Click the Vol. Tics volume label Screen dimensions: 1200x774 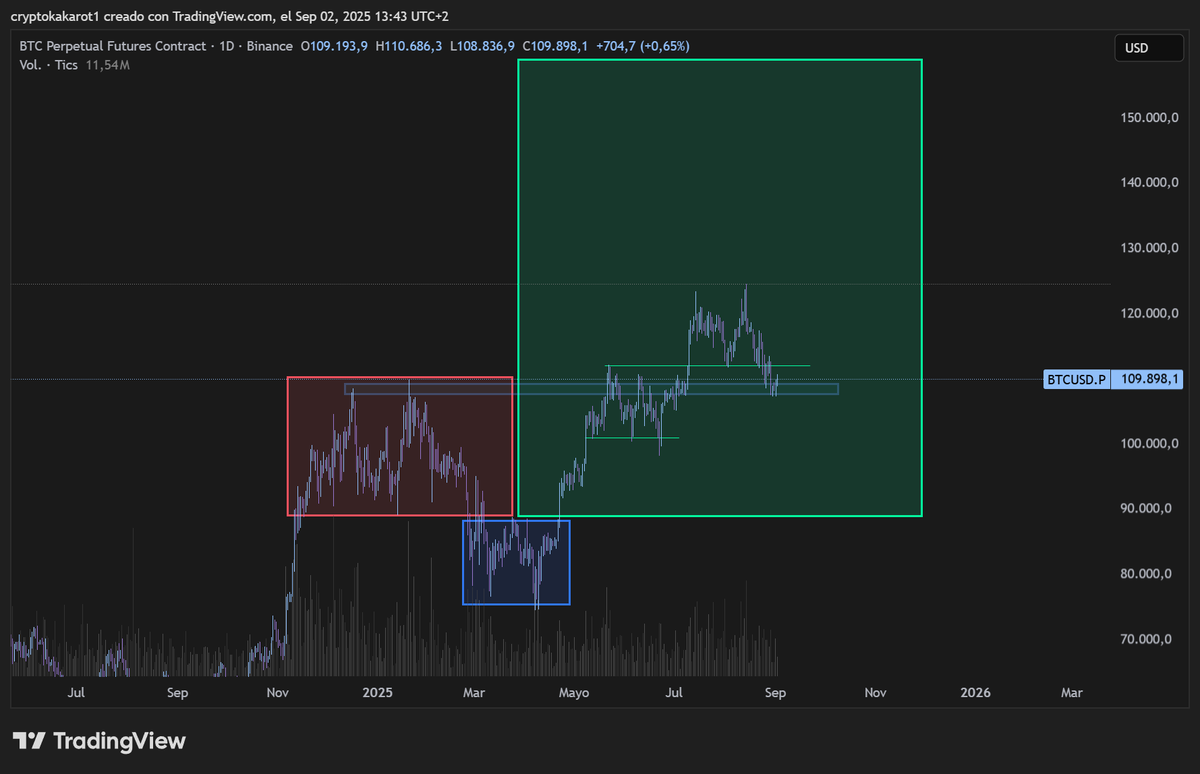(48, 64)
